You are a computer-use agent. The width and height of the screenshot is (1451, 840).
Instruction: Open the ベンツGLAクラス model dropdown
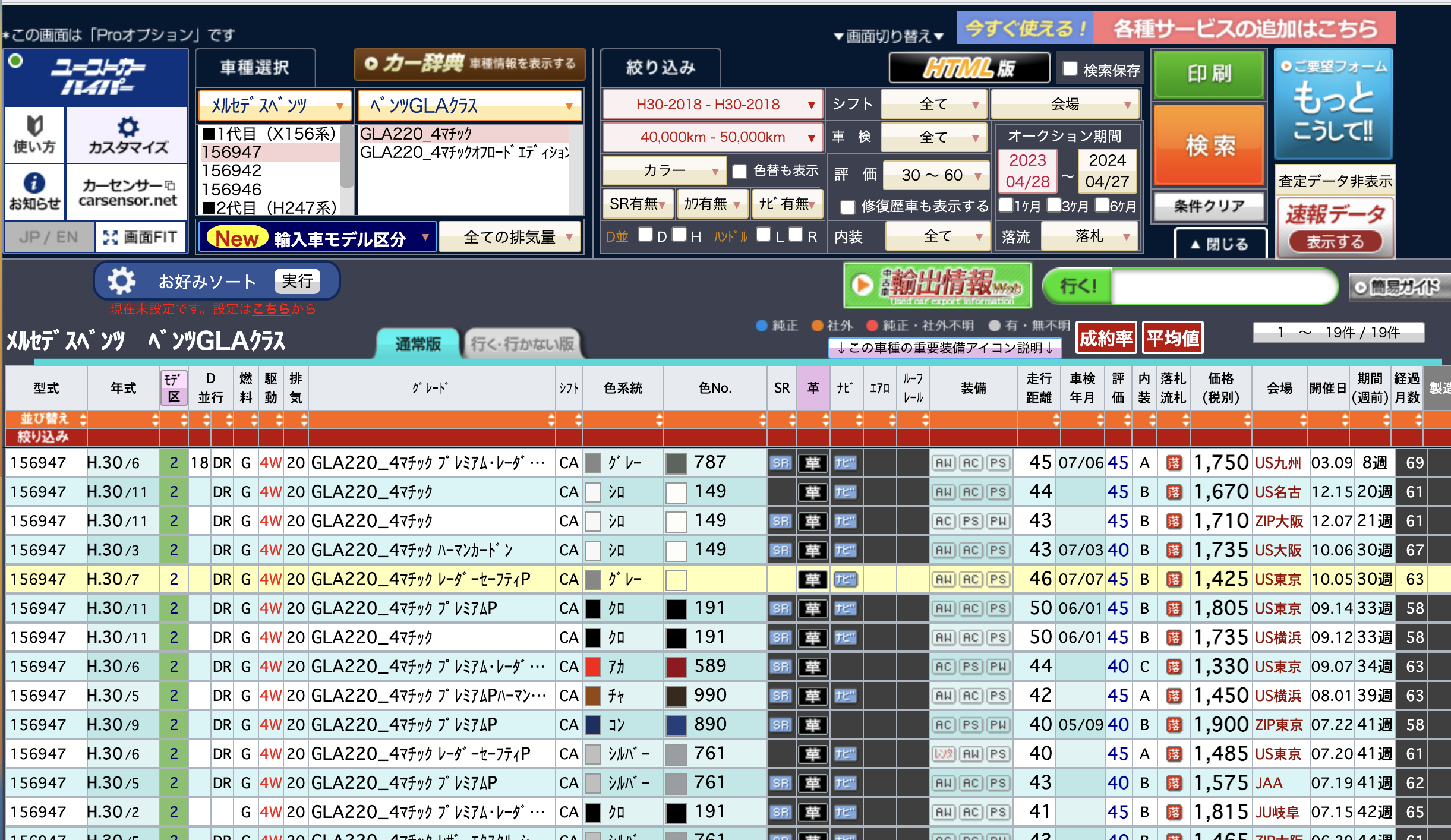(x=469, y=106)
